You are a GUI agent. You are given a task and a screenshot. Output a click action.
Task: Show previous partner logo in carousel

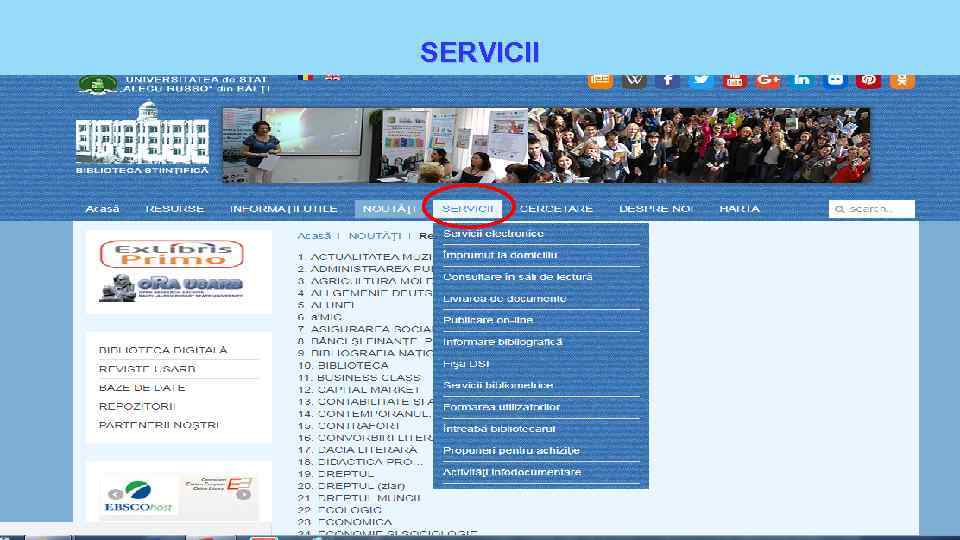(x=115, y=494)
